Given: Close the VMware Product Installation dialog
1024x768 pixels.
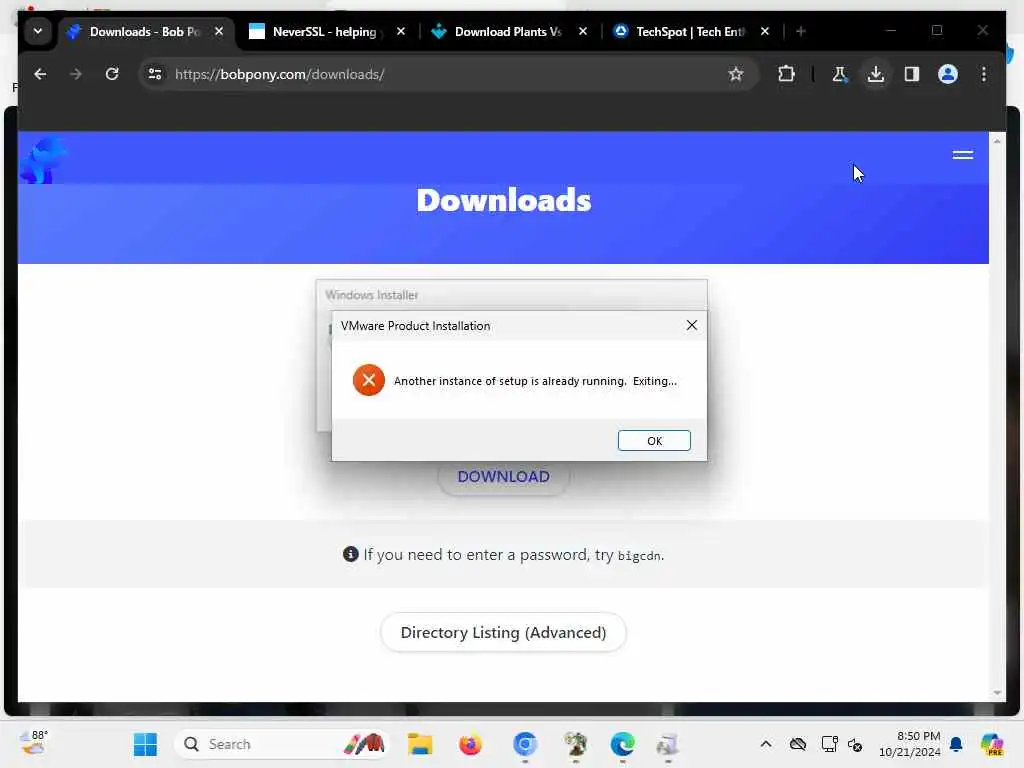Looking at the screenshot, I should (692, 325).
